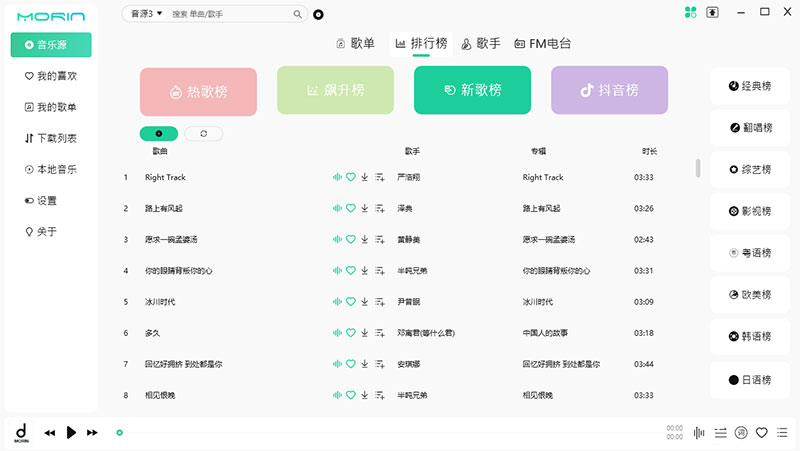Viewport: 800px width, 451px height.
Task: Add 路上有风起 to a playlist
Action: point(380,209)
